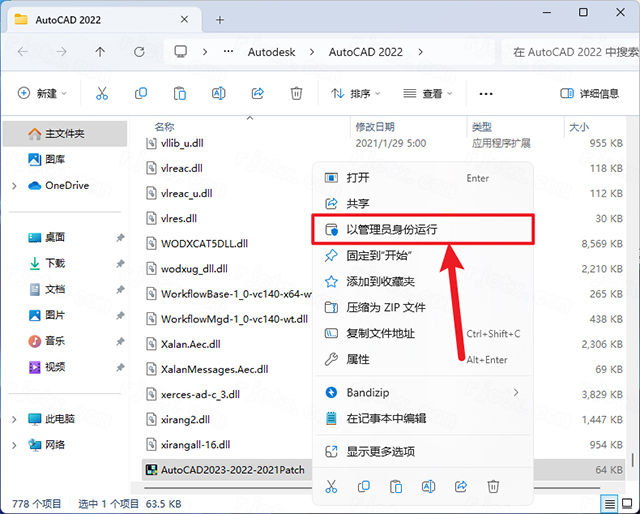
Task: Expand the OneDrive tree node
Action: (x=14, y=186)
